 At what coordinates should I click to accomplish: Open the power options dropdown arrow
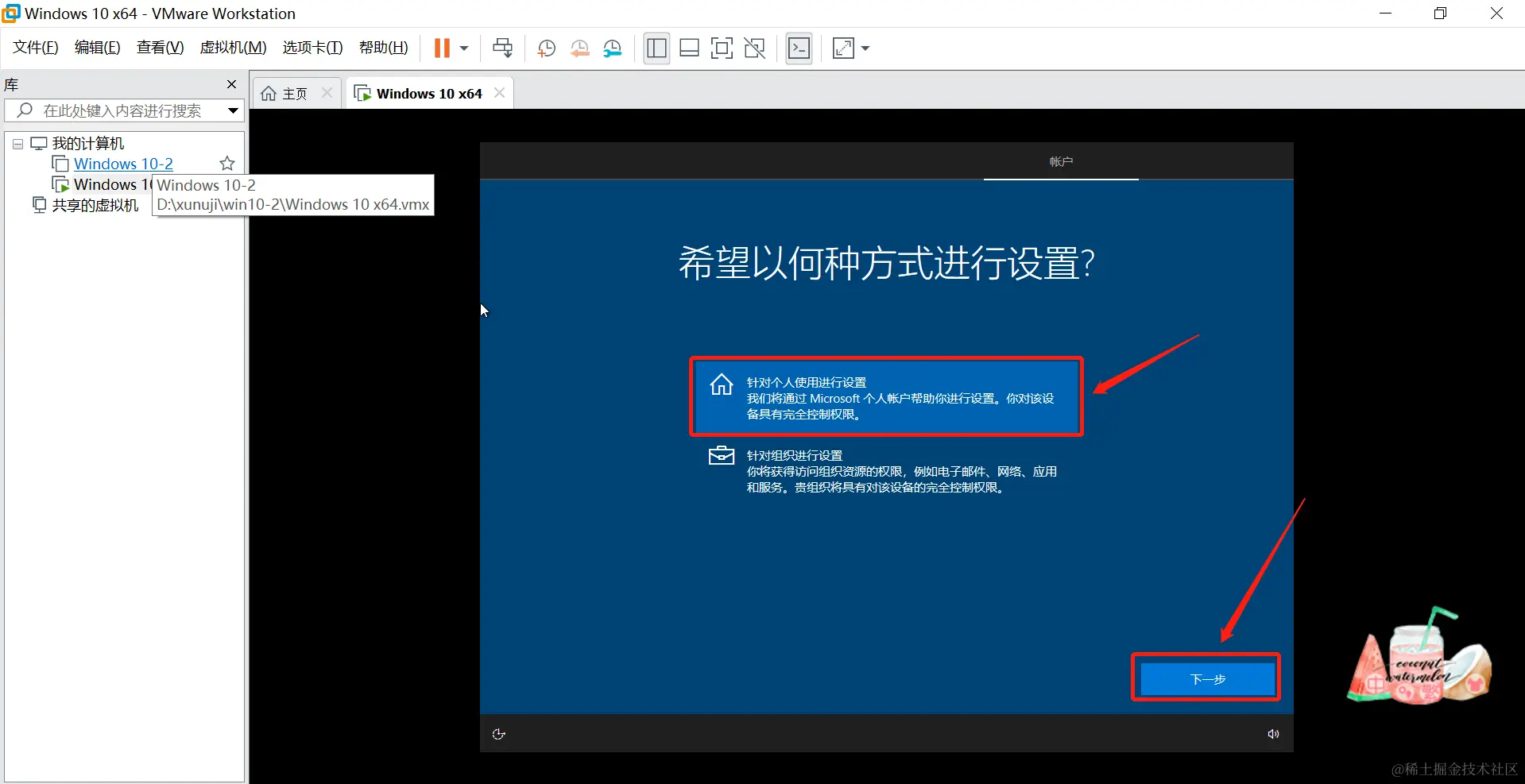[464, 48]
